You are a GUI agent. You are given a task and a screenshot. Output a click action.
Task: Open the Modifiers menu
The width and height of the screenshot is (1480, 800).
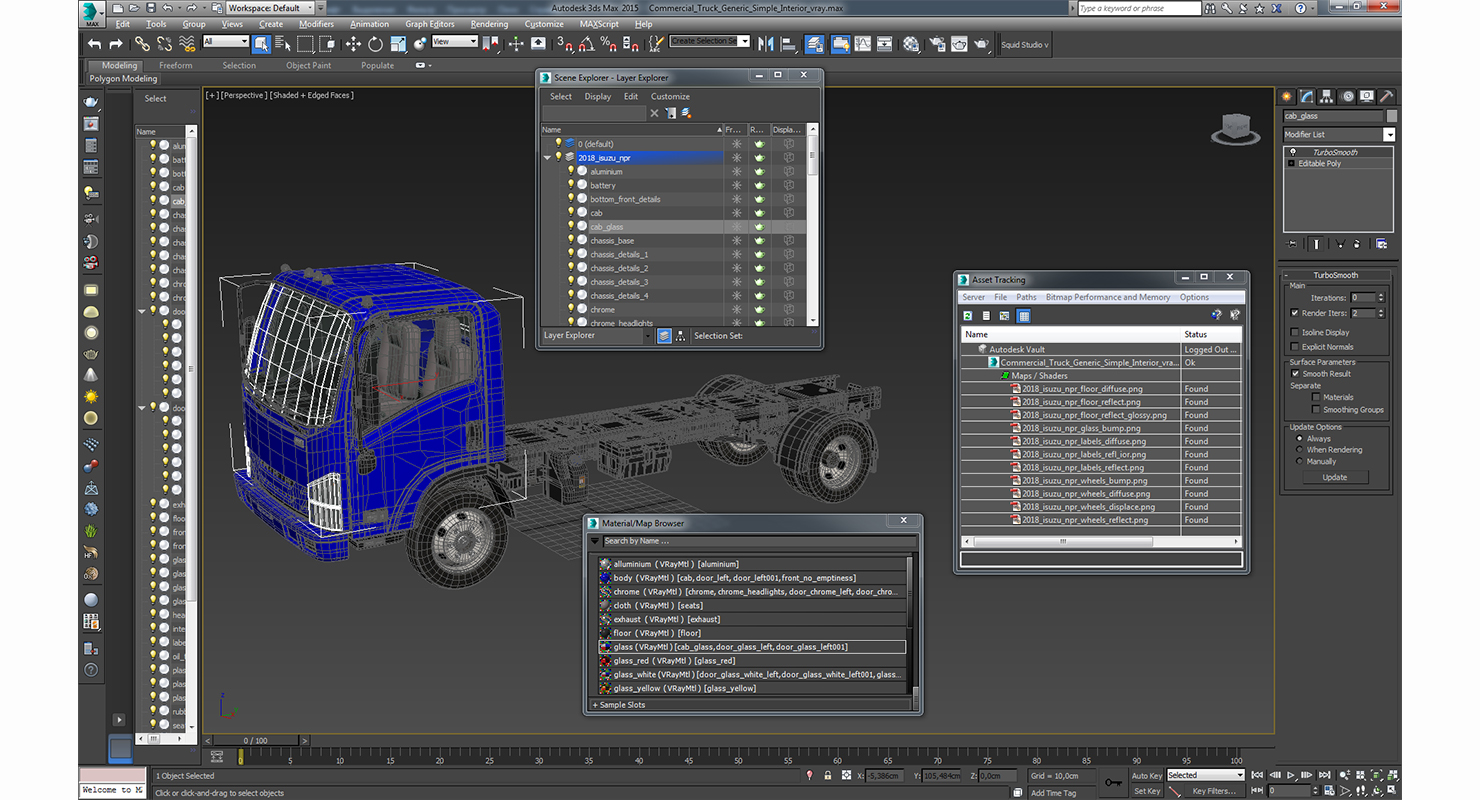316,24
